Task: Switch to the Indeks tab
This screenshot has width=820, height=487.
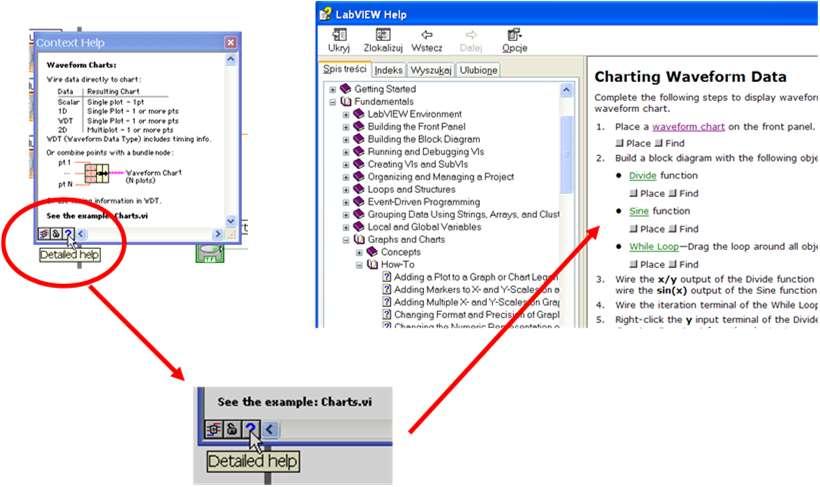Action: tap(389, 70)
